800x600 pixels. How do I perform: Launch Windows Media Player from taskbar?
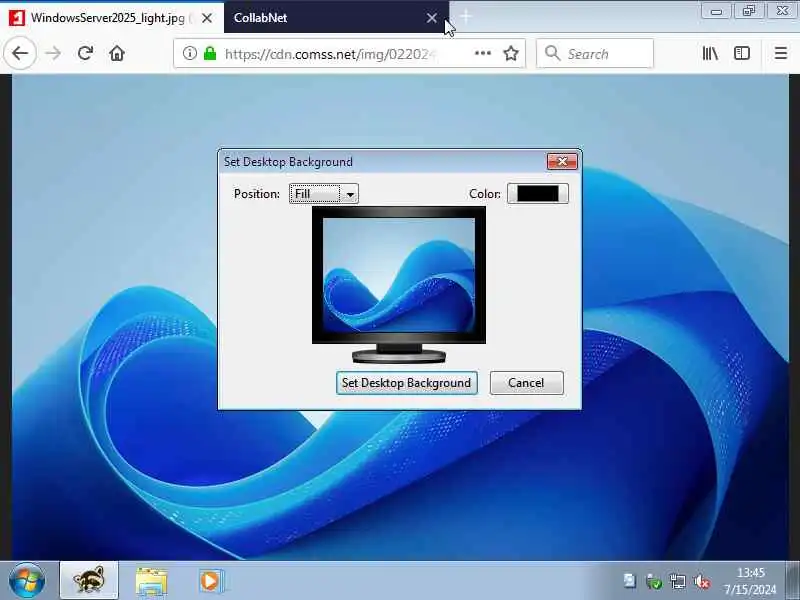pos(211,581)
